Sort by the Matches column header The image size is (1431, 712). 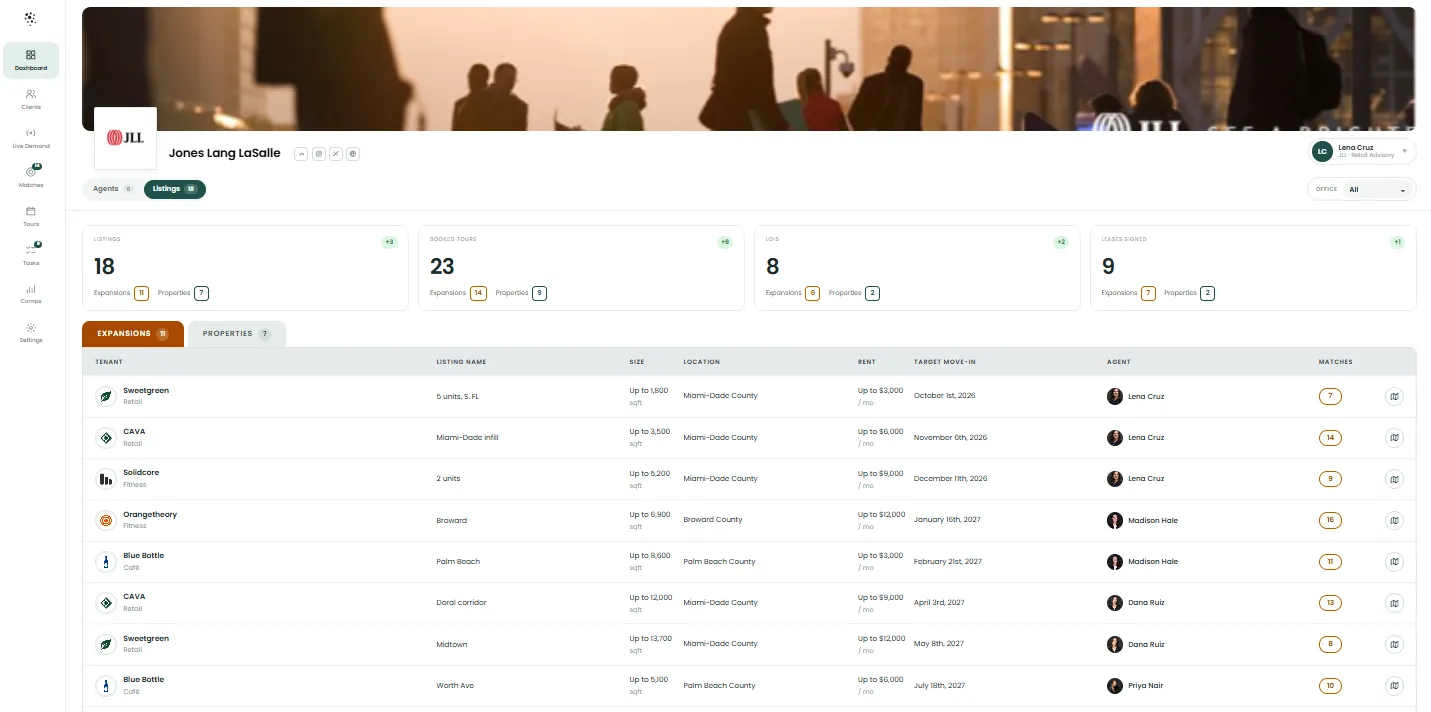[1335, 362]
